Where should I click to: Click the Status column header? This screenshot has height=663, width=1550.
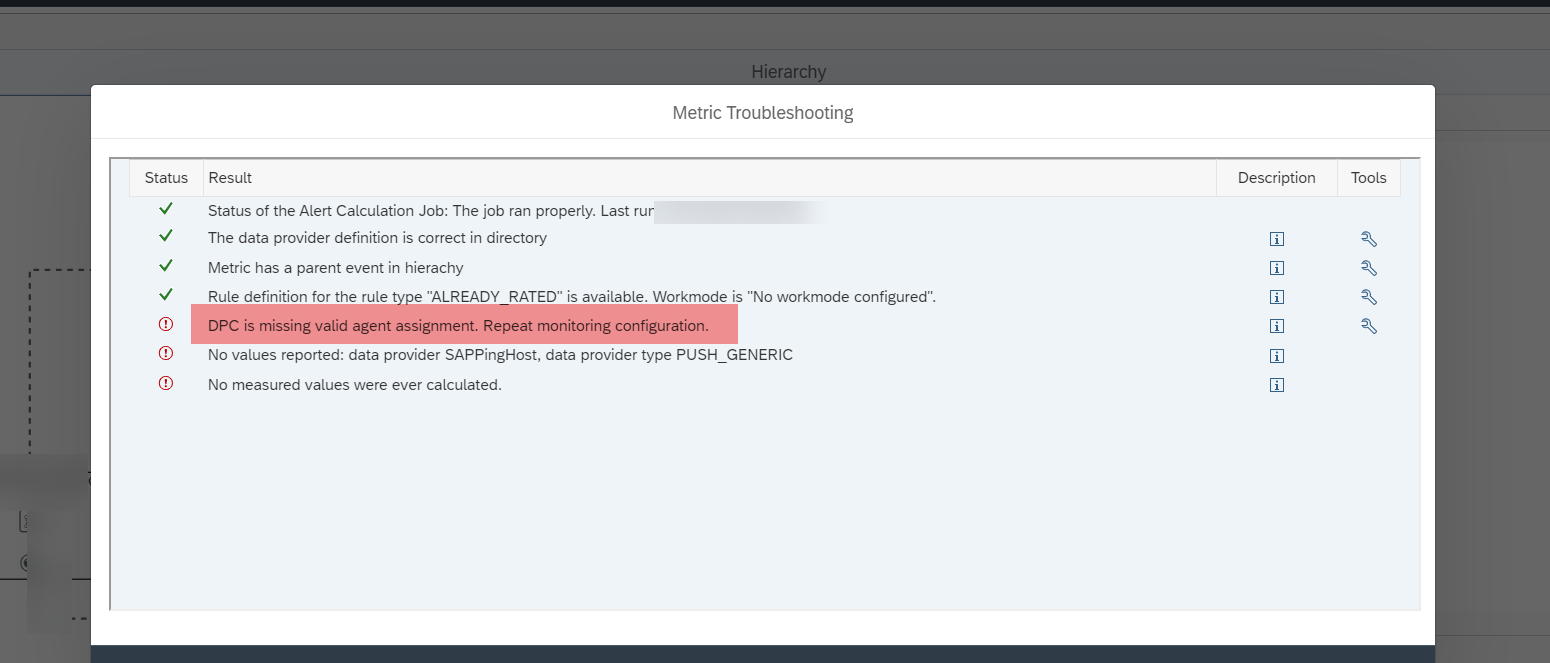pos(166,178)
